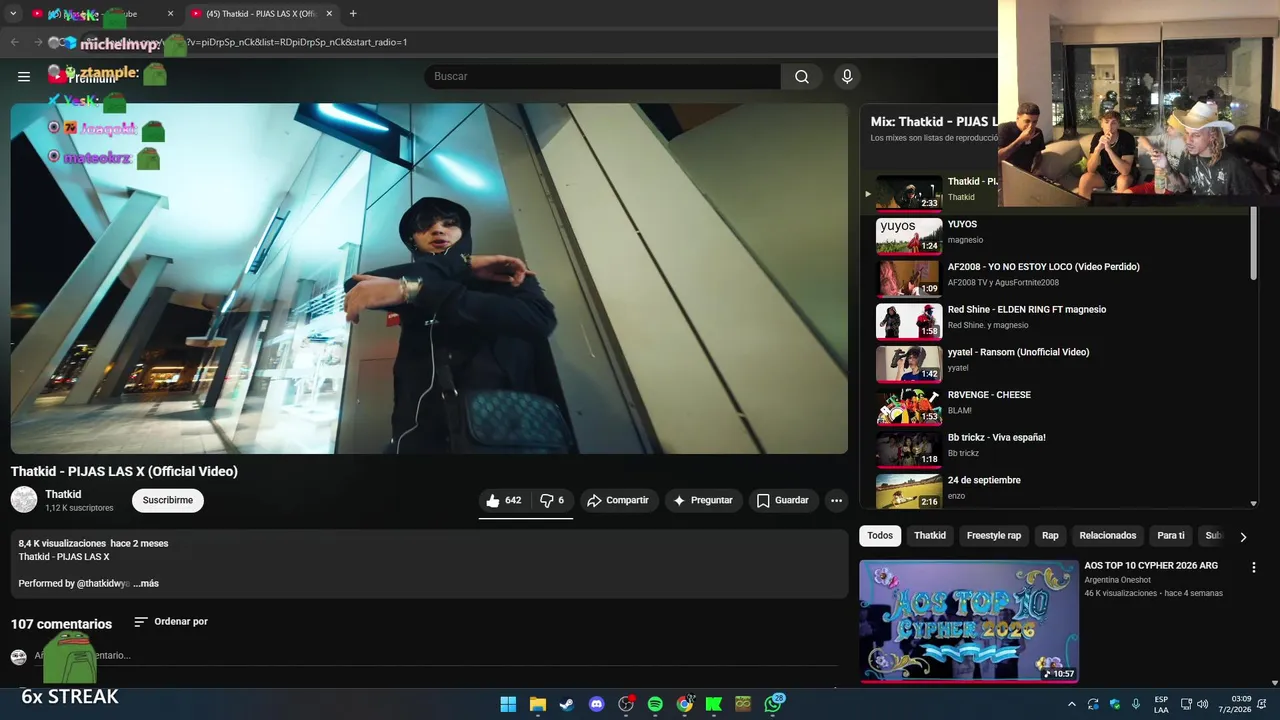This screenshot has width=1280, height=720.
Task: Select the Thatkid filter chip
Action: pyautogui.click(x=929, y=536)
